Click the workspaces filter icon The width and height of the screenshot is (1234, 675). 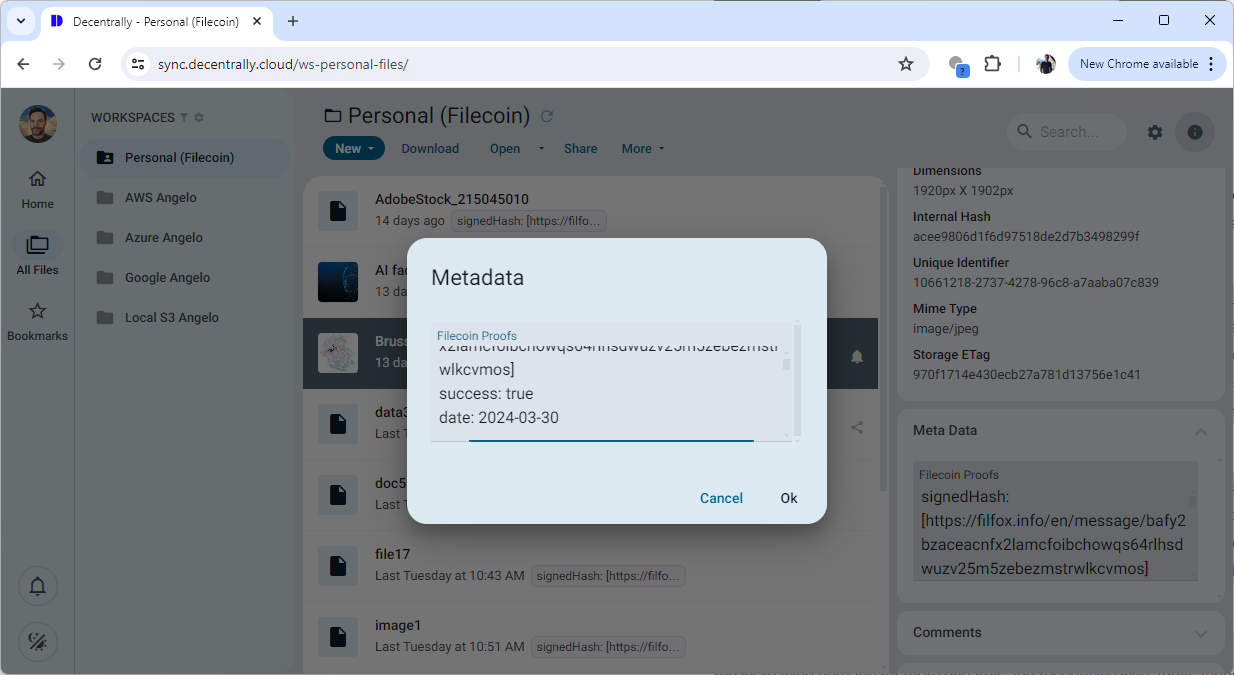(184, 118)
